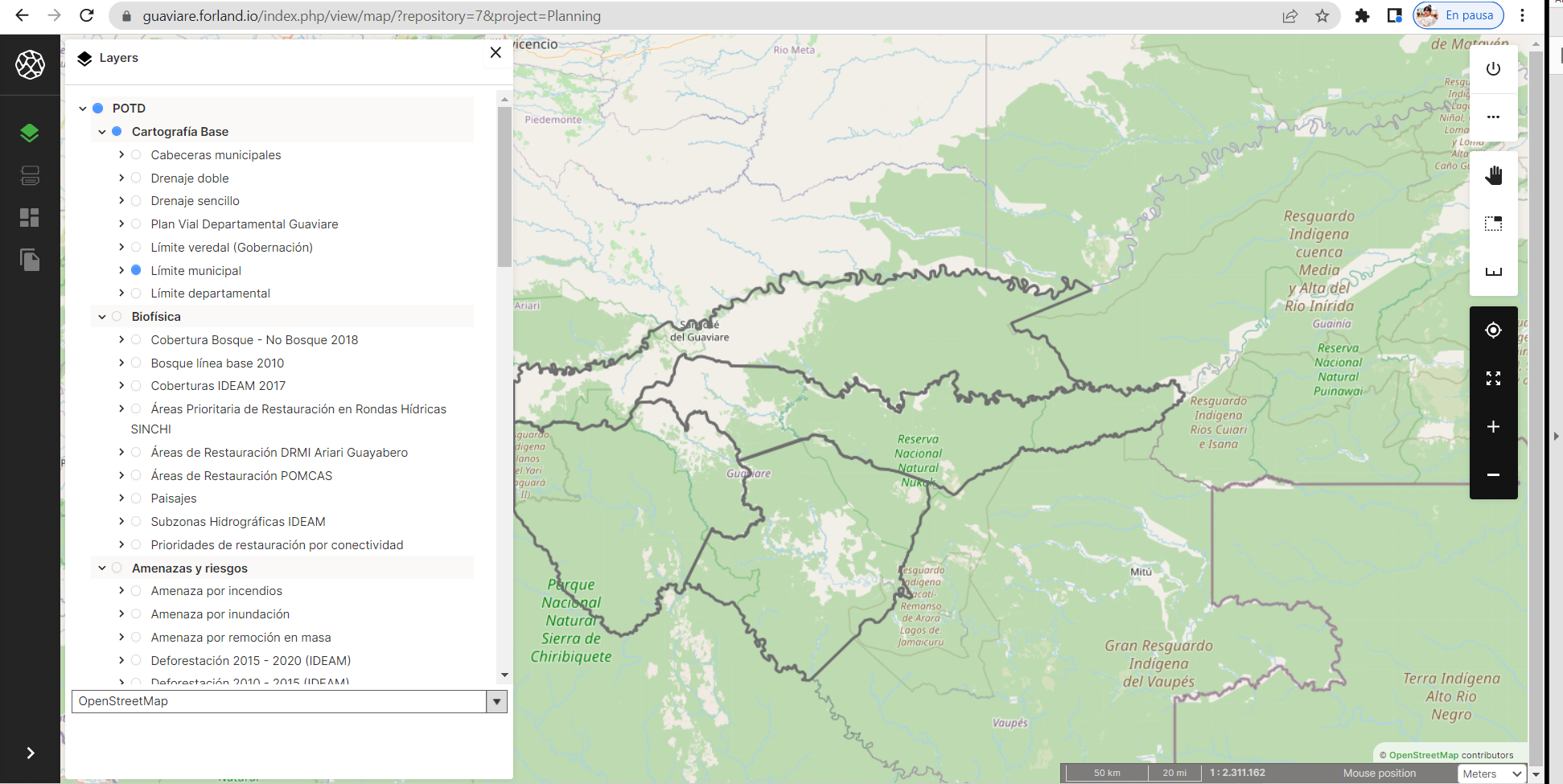Screen dimensions: 1563x784
Task: Click the browser address bar URL
Action: (372, 16)
